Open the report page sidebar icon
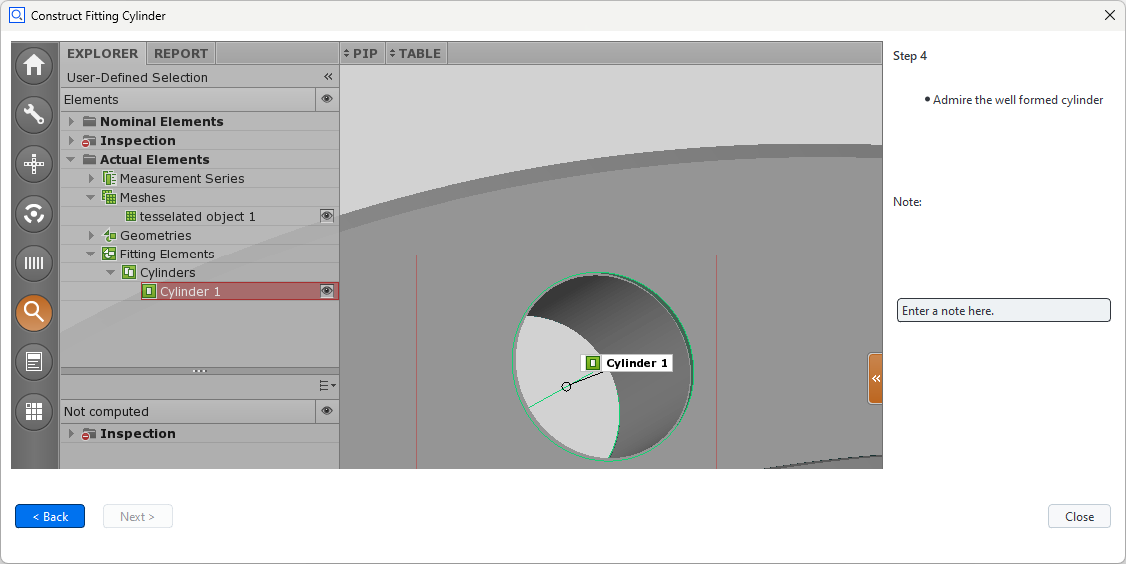 click(34, 361)
